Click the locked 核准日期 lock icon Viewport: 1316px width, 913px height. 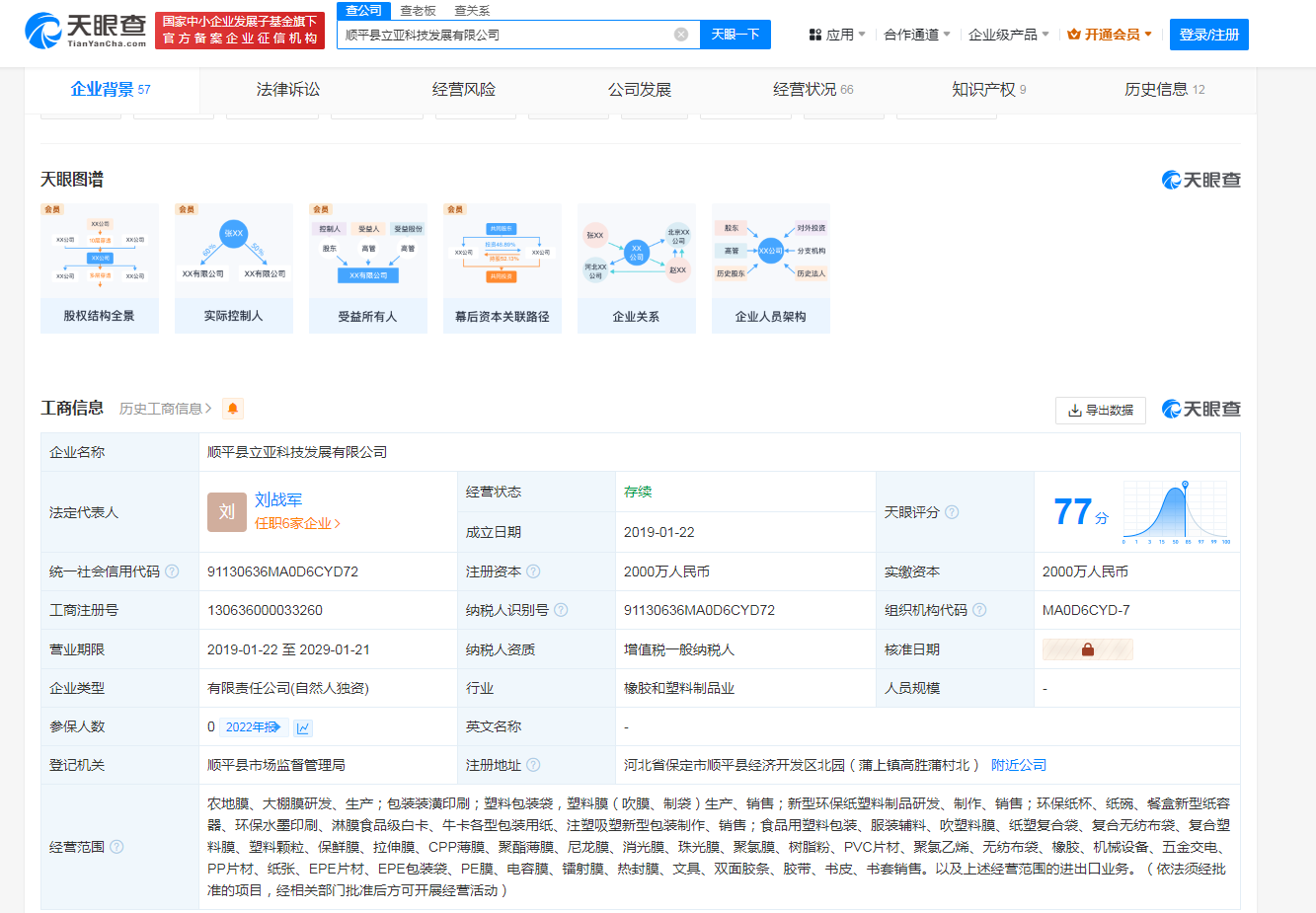1088,649
